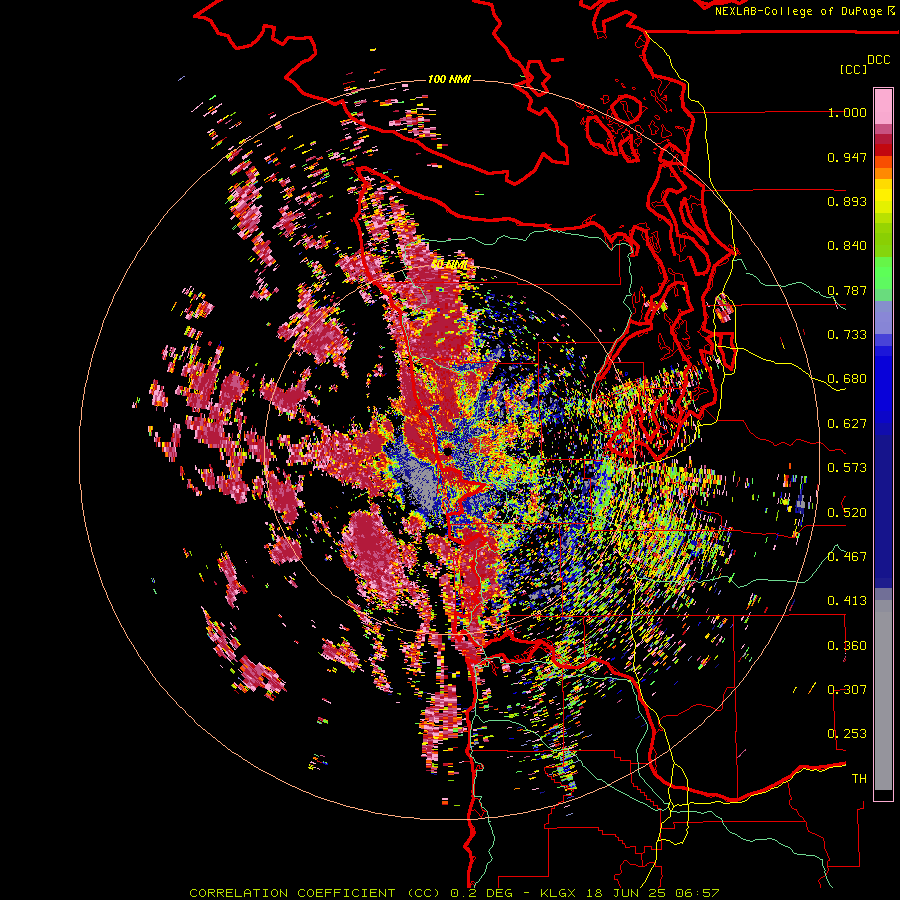The image size is (900, 900).
Task: Click the KLGX radar station identifier
Action: (557, 893)
